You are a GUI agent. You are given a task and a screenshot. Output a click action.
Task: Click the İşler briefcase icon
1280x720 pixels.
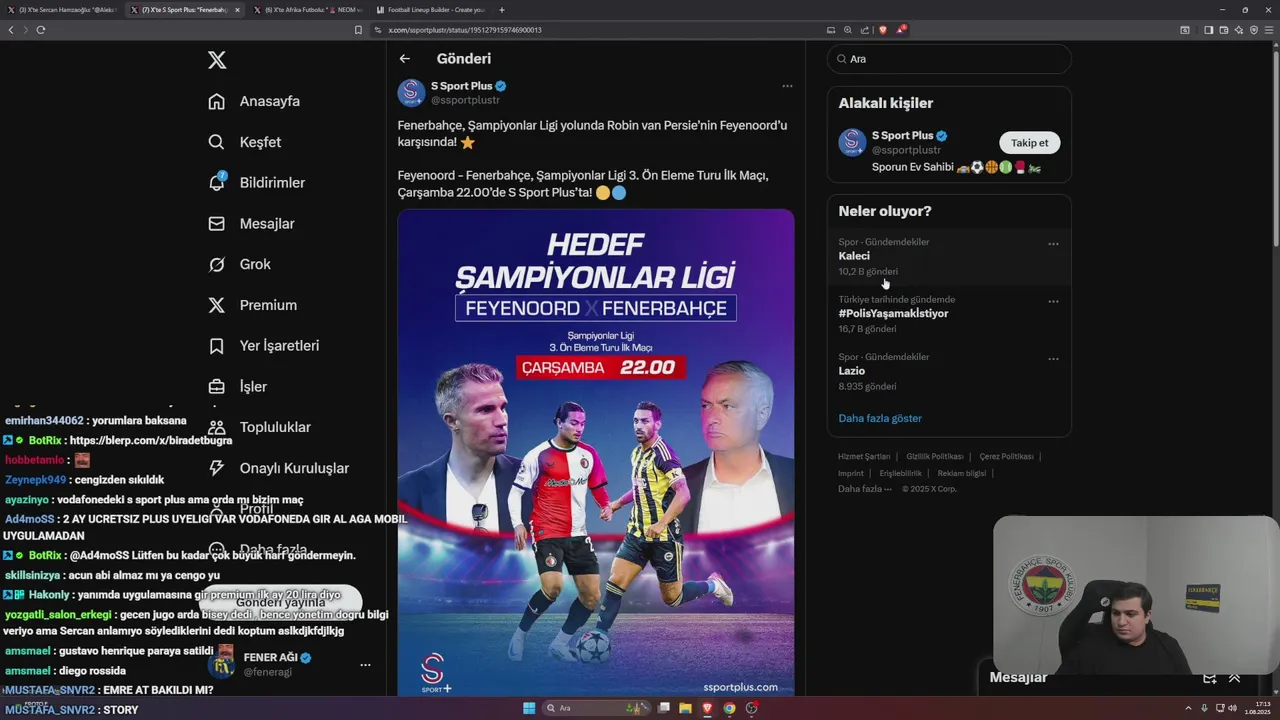point(216,386)
